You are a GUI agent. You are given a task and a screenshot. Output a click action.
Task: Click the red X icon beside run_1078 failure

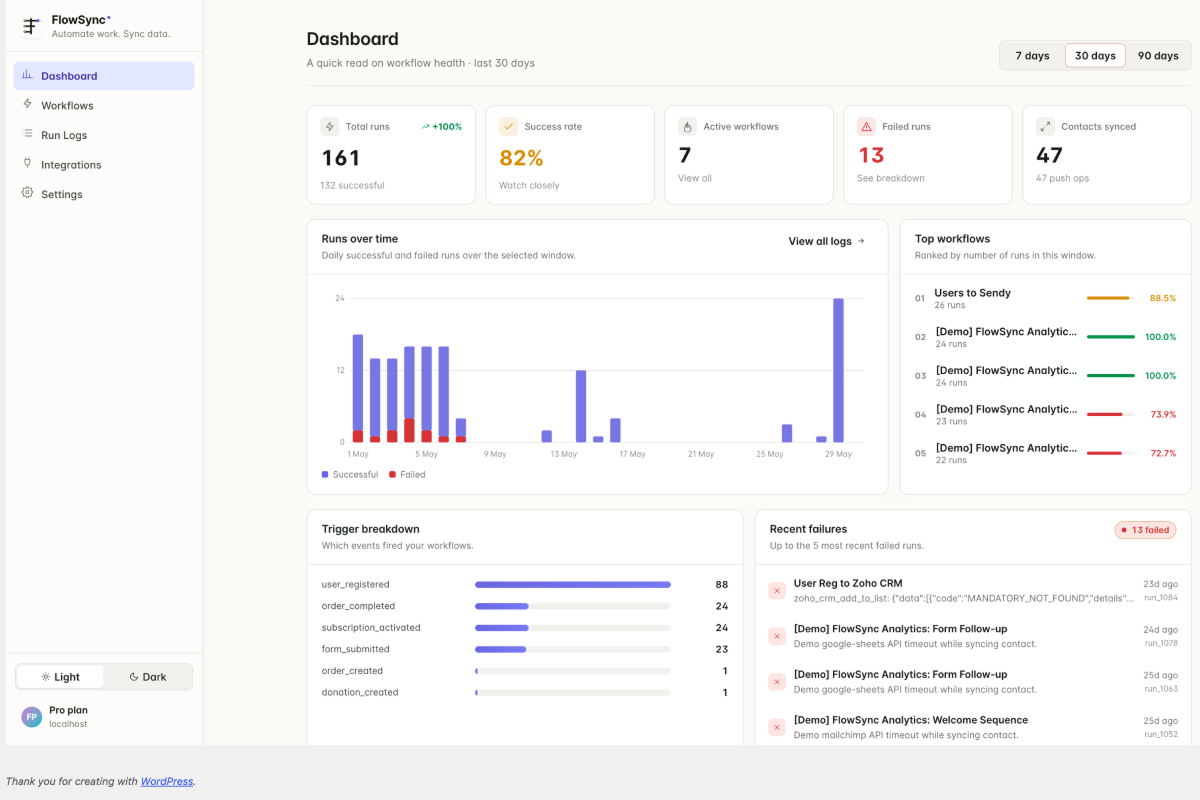(777, 636)
